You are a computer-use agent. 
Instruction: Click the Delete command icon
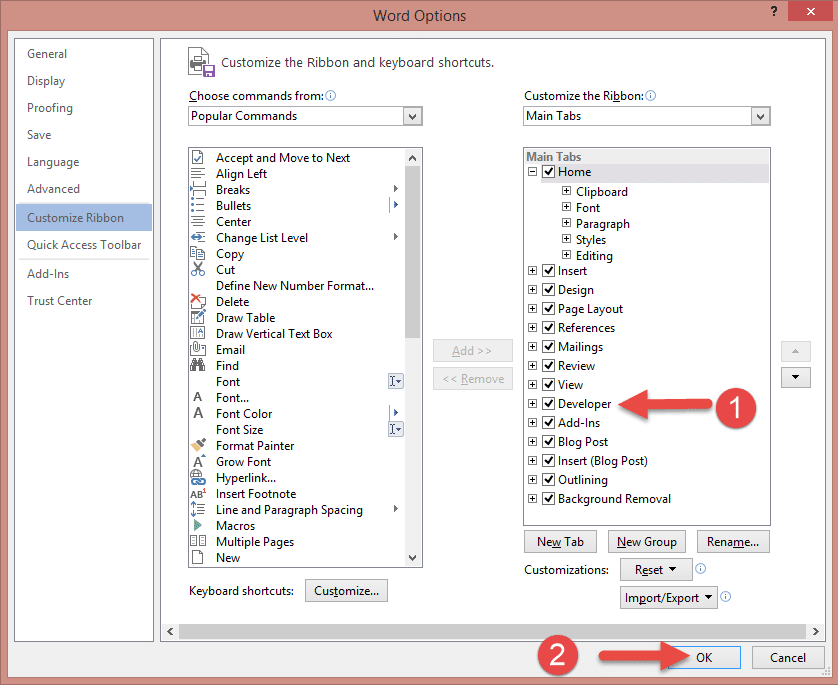[198, 301]
